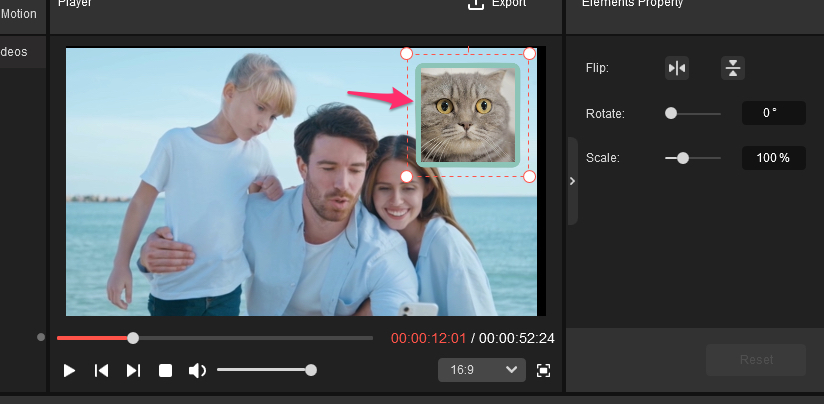Click the Export icon above the player
Viewport: 824px width, 404px height.
[x=476, y=5]
